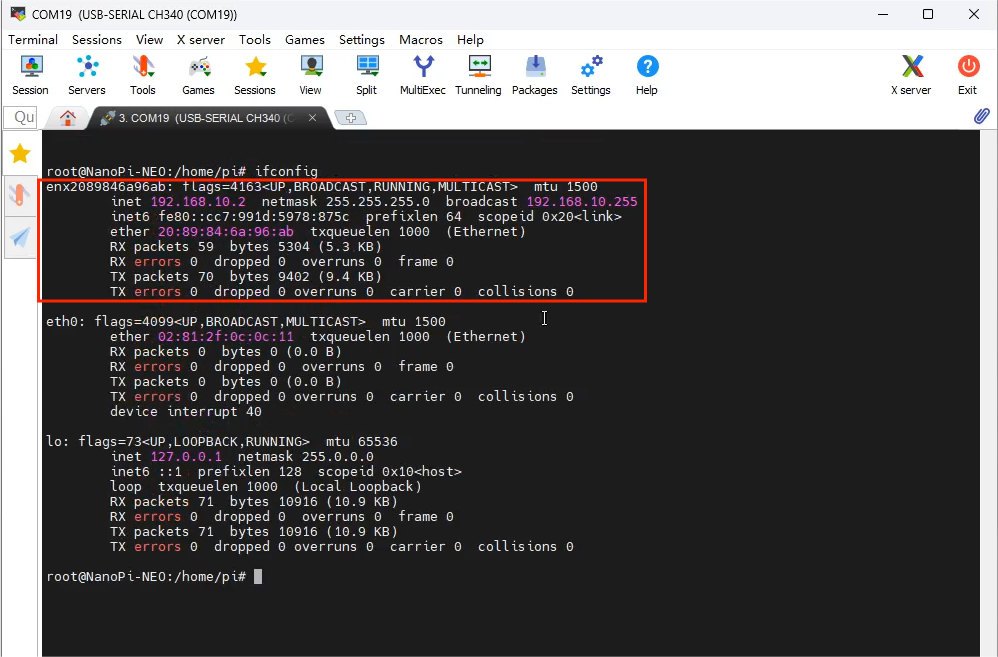Click the IP address 192.168.10.2
This screenshot has height=657, width=998.
(198, 201)
